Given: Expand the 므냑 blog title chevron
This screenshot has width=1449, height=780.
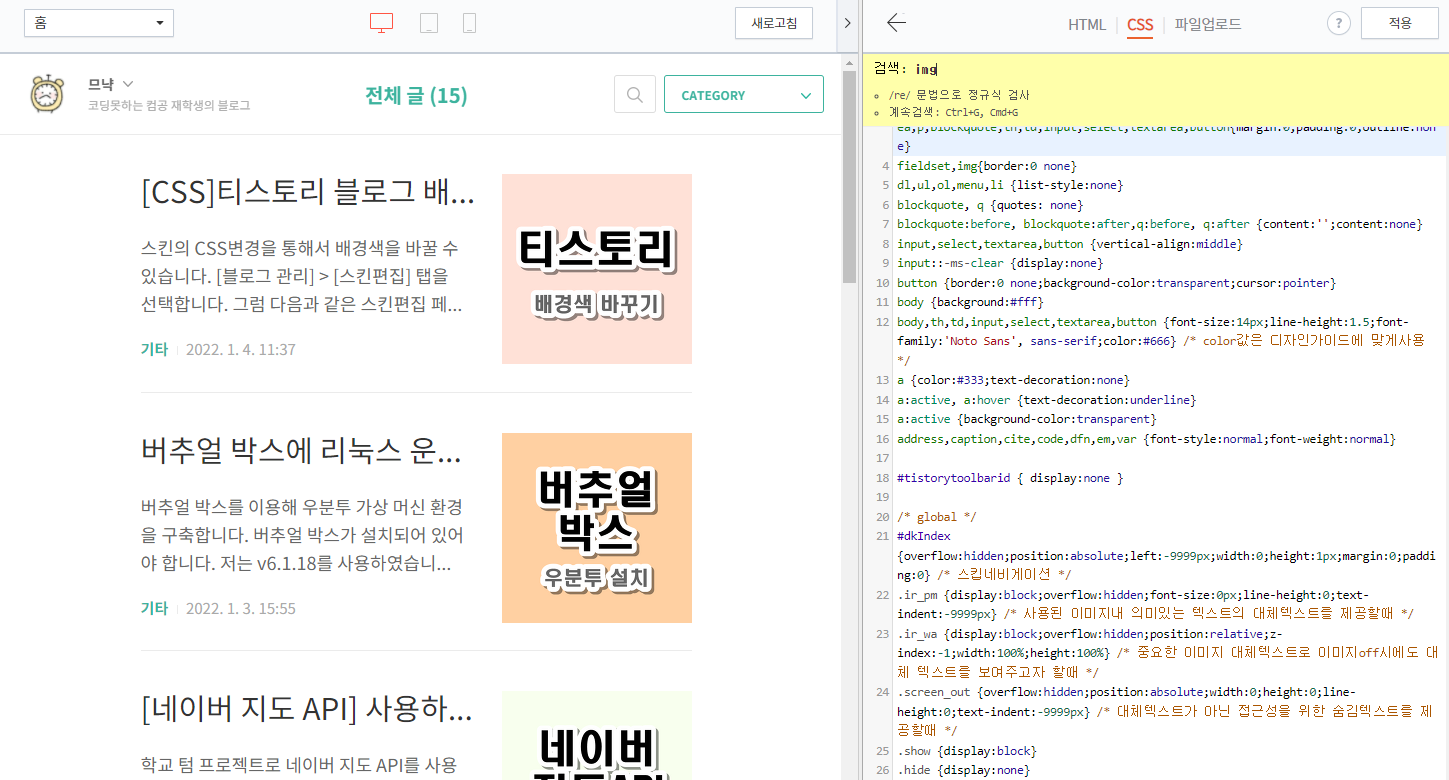Looking at the screenshot, I should [x=128, y=84].
